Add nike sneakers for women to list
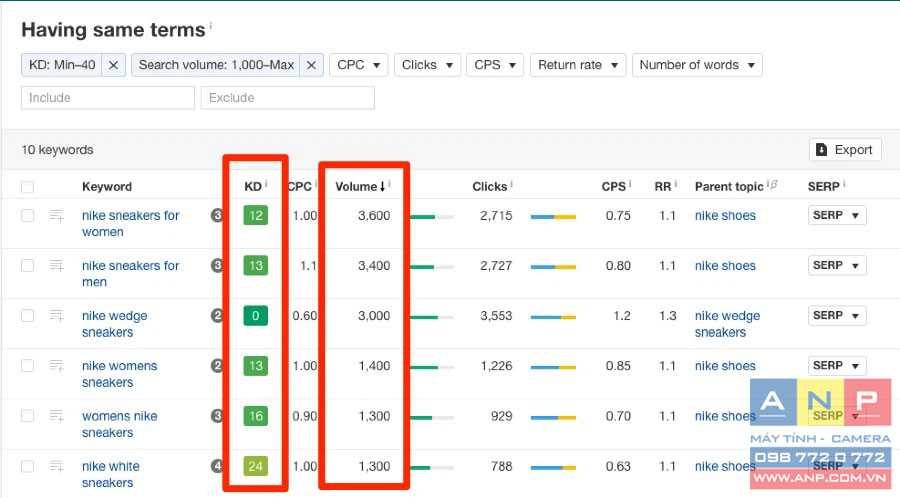 pyautogui.click(x=57, y=216)
